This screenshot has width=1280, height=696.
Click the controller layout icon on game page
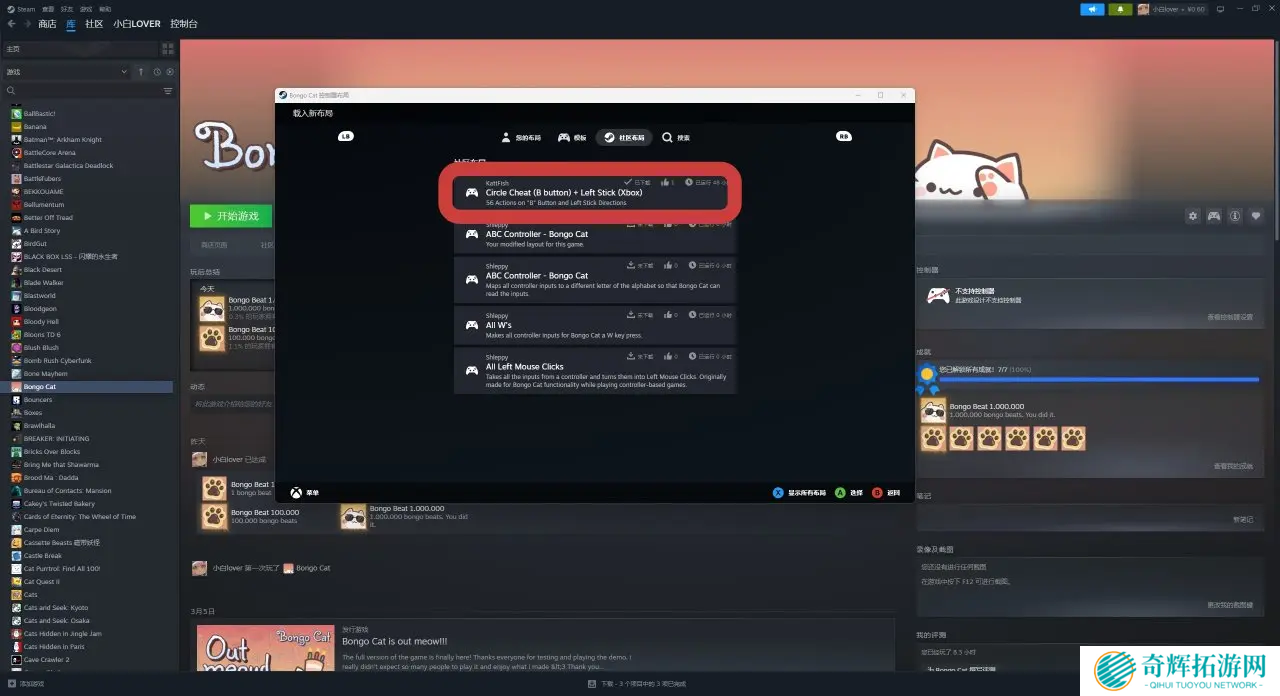(1214, 216)
